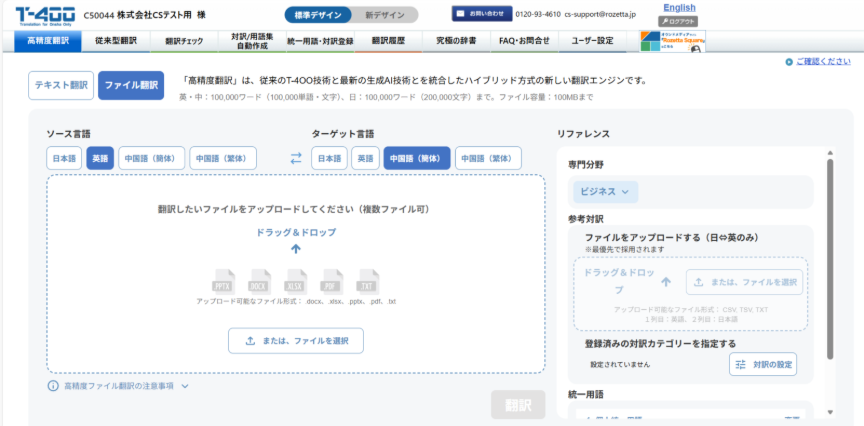Click the info icon beside 高精度ファイル翻訳の注意事項
The width and height of the screenshot is (864, 426).
pyautogui.click(x=53, y=385)
